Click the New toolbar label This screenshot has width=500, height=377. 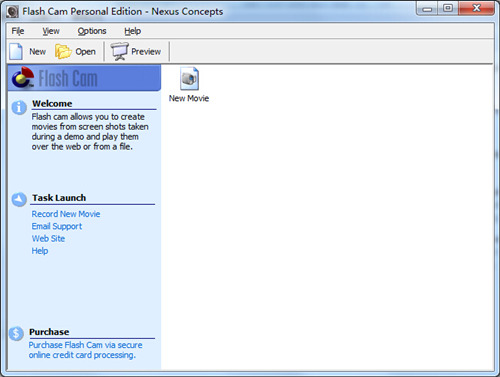tap(37, 52)
